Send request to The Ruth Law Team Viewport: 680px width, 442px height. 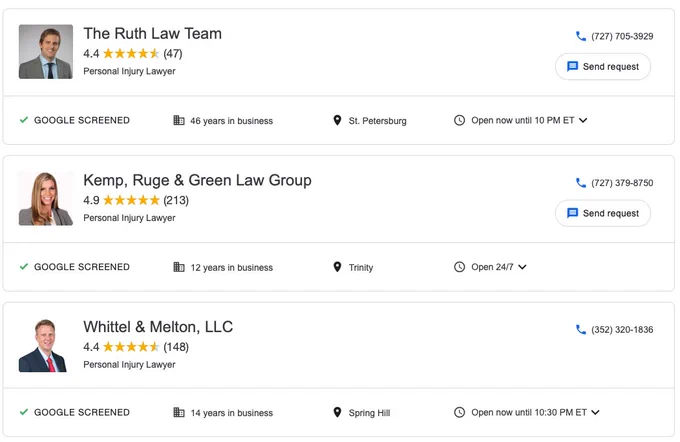pyautogui.click(x=603, y=66)
